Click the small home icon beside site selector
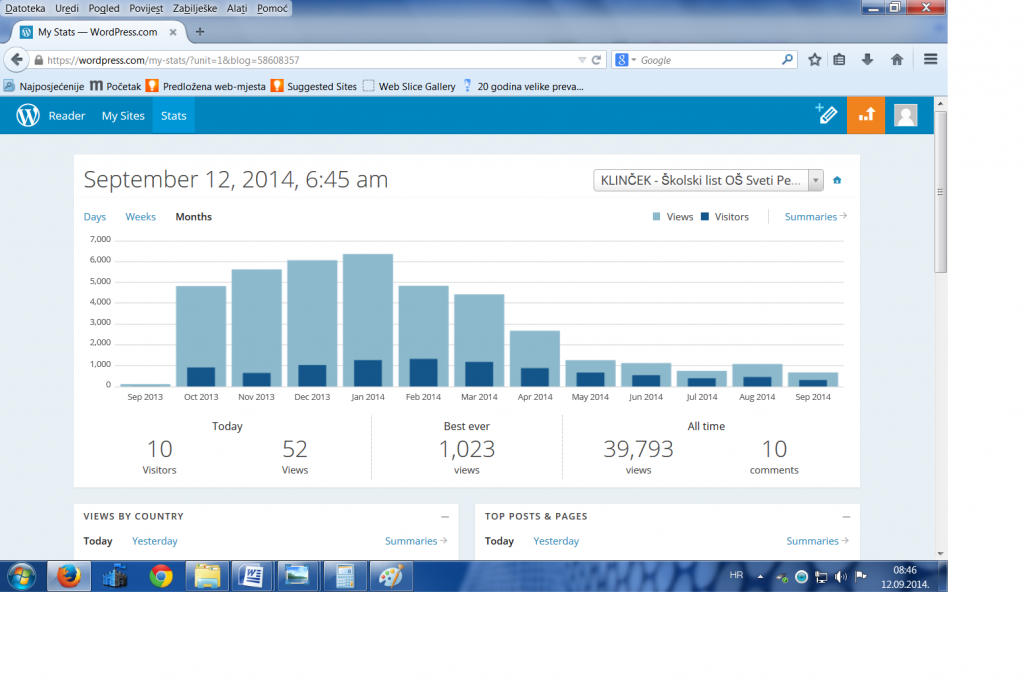 pyautogui.click(x=837, y=181)
